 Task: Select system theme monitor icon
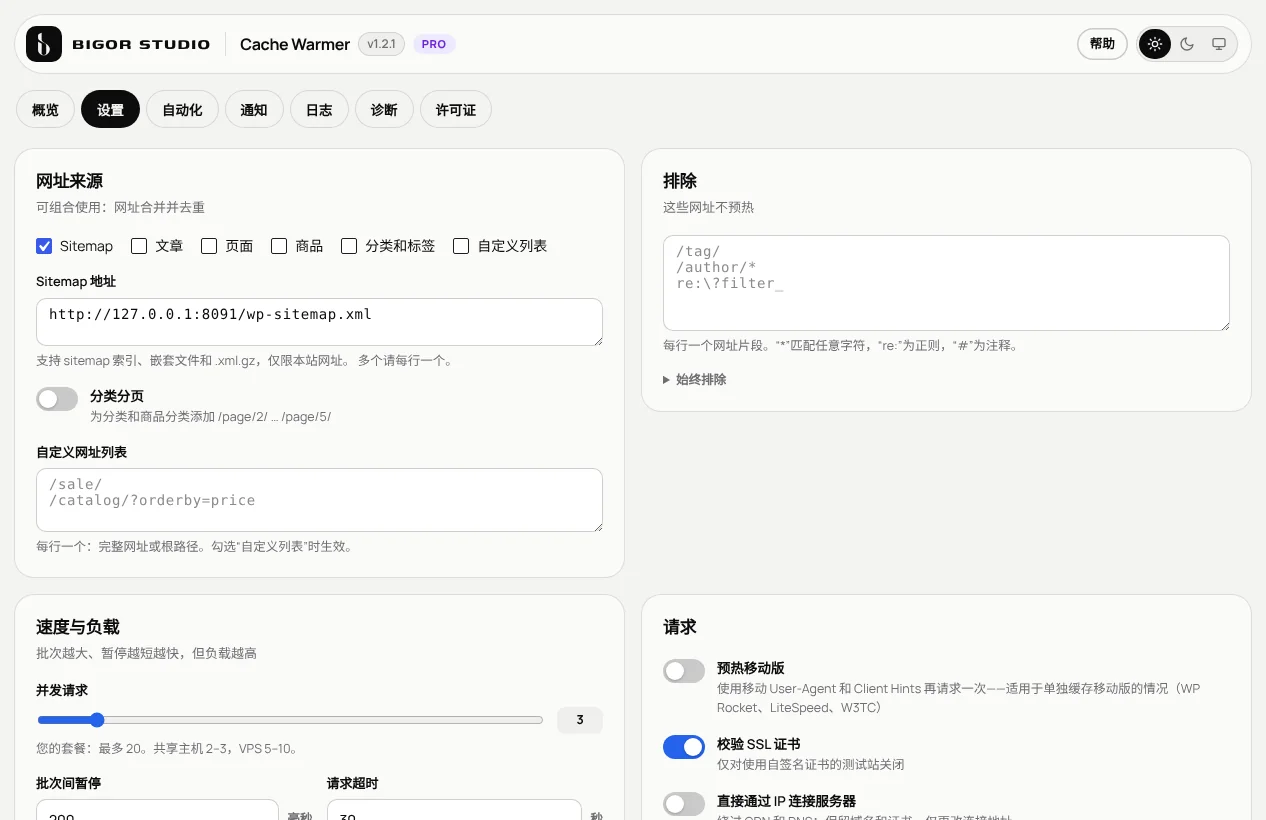[x=1219, y=44]
